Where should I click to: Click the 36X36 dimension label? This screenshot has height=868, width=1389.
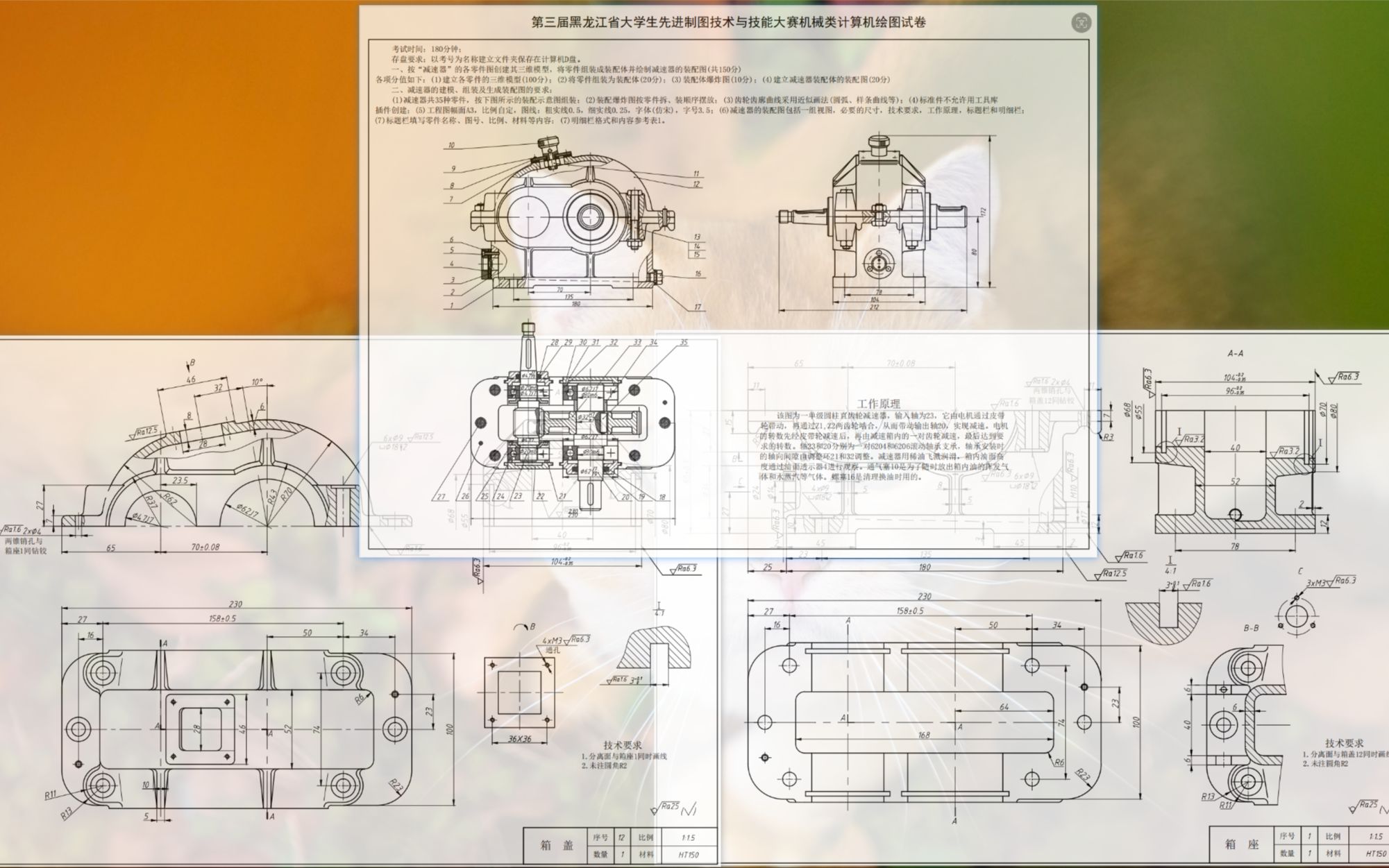pos(519,738)
